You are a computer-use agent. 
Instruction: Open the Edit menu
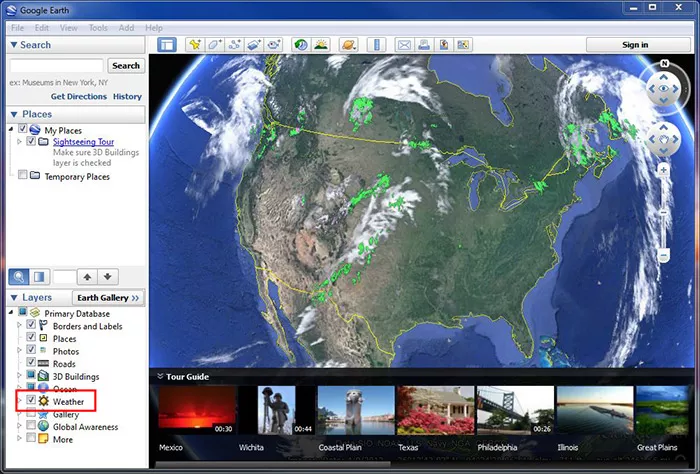42,28
